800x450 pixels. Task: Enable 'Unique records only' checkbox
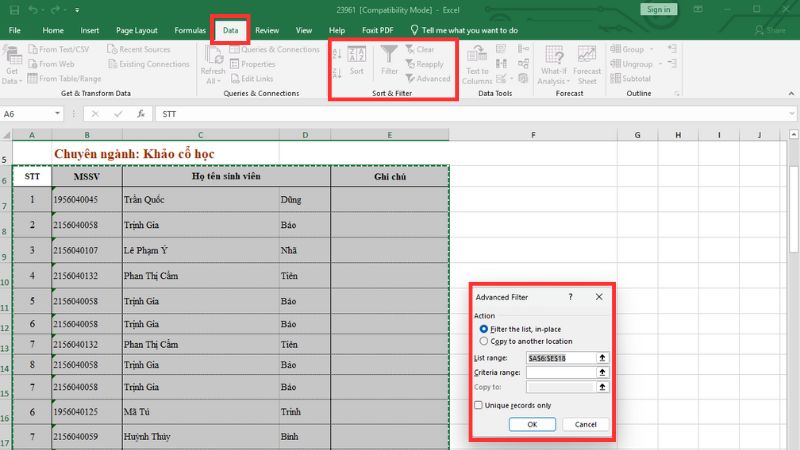click(479, 405)
